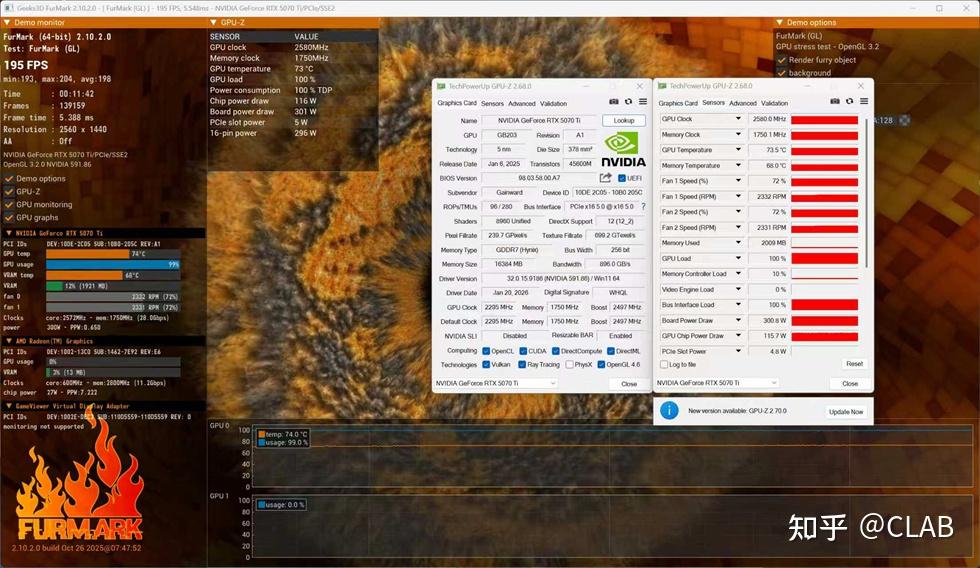
Task: Open the GPU Load sensor dropdown
Action: pyautogui.click(x=738, y=258)
